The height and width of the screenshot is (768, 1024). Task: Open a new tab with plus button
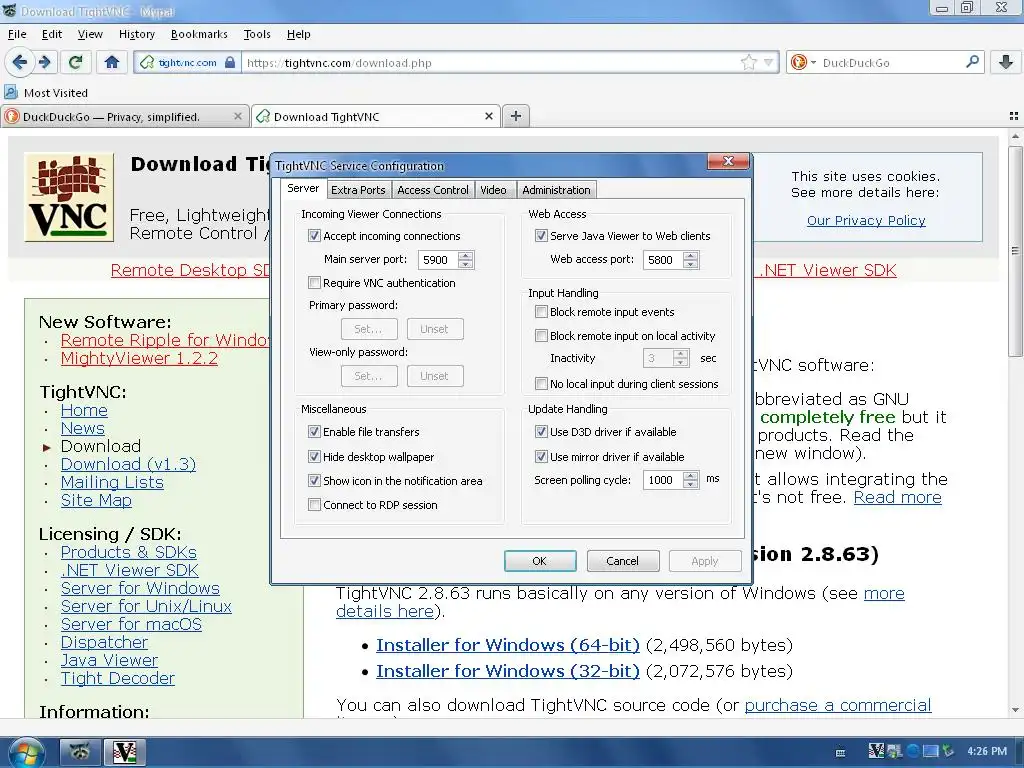pyautogui.click(x=516, y=116)
